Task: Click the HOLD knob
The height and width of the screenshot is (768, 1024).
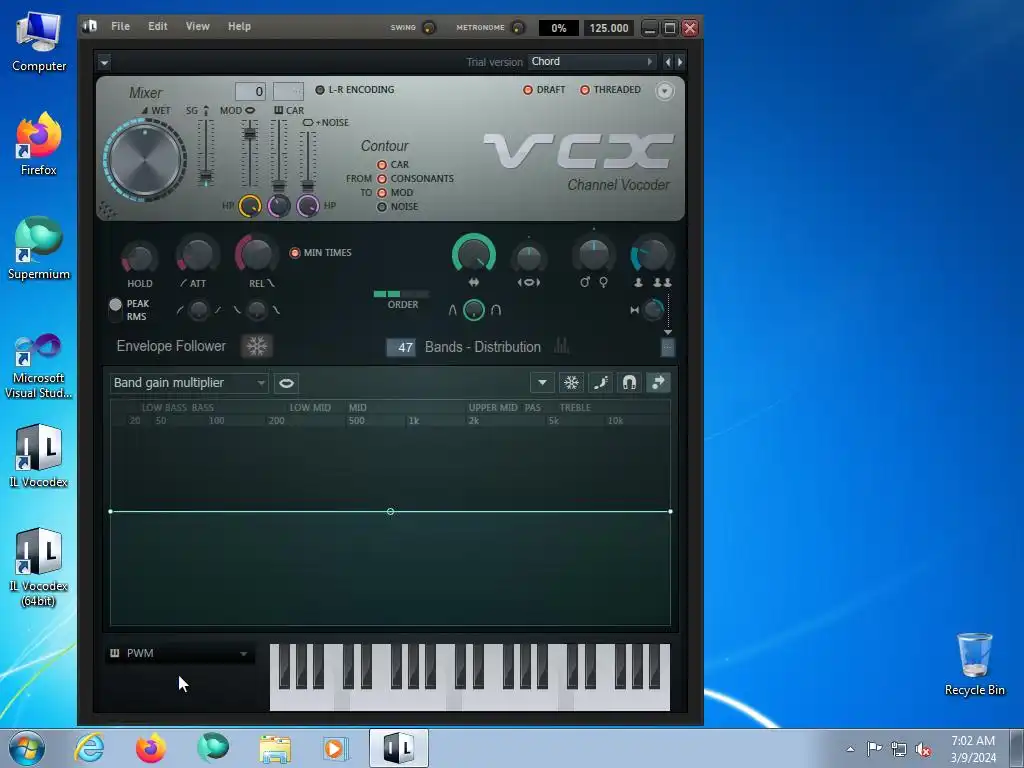Action: click(139, 258)
